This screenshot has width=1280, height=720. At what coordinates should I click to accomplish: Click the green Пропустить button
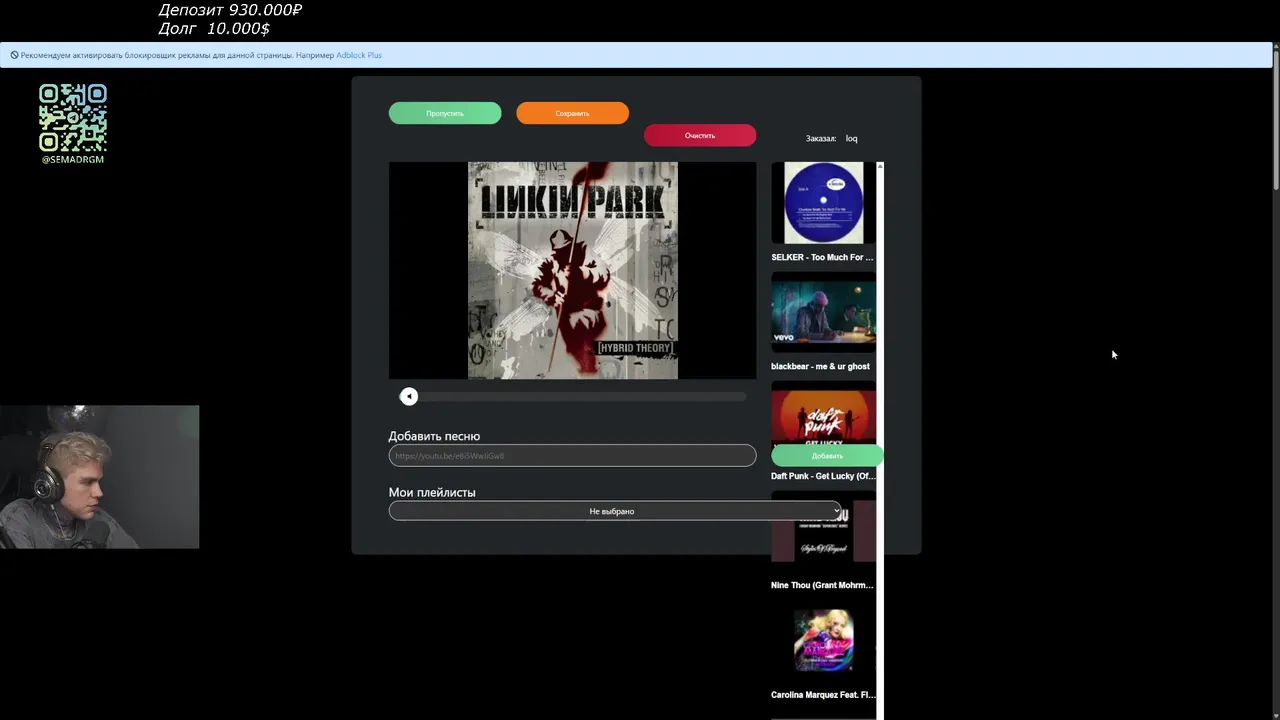(445, 113)
